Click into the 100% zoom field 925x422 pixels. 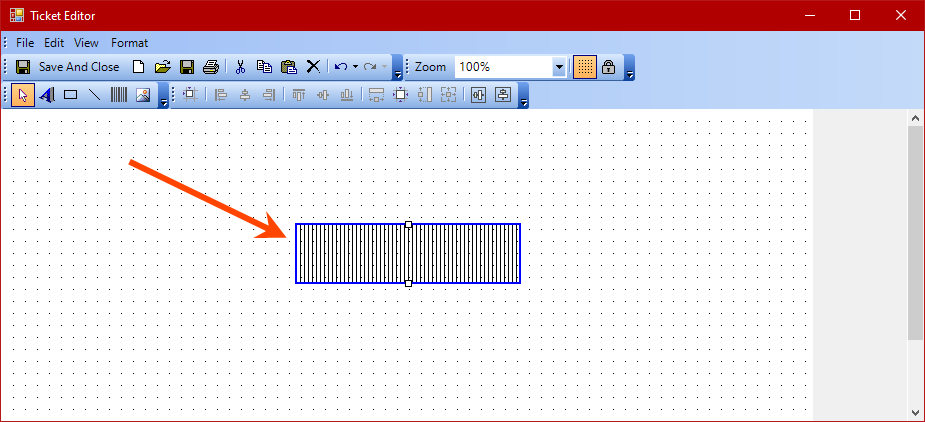coord(504,67)
